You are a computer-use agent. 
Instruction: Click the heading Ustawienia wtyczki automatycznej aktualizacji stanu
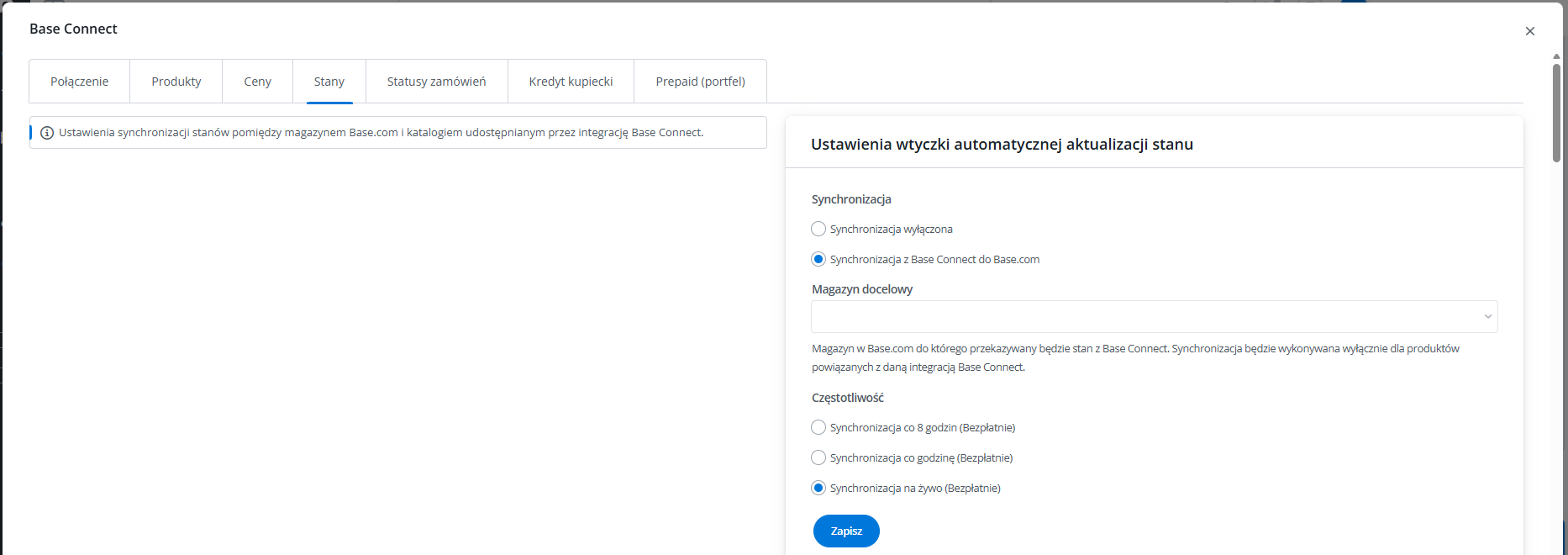1002,145
